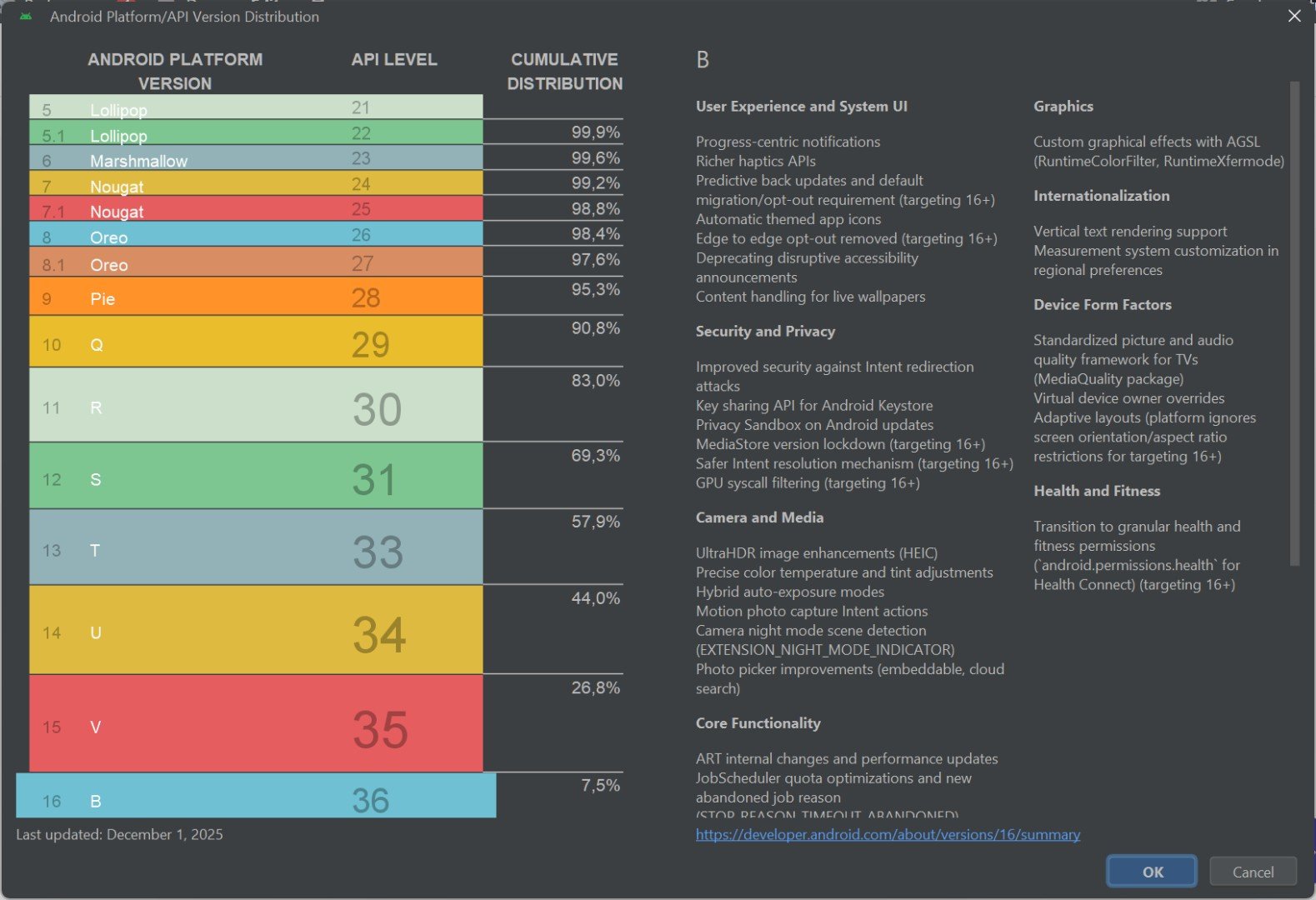This screenshot has width=1316, height=900.
Task: Close the API Version Distribution dialog
Action: pyautogui.click(x=1294, y=16)
